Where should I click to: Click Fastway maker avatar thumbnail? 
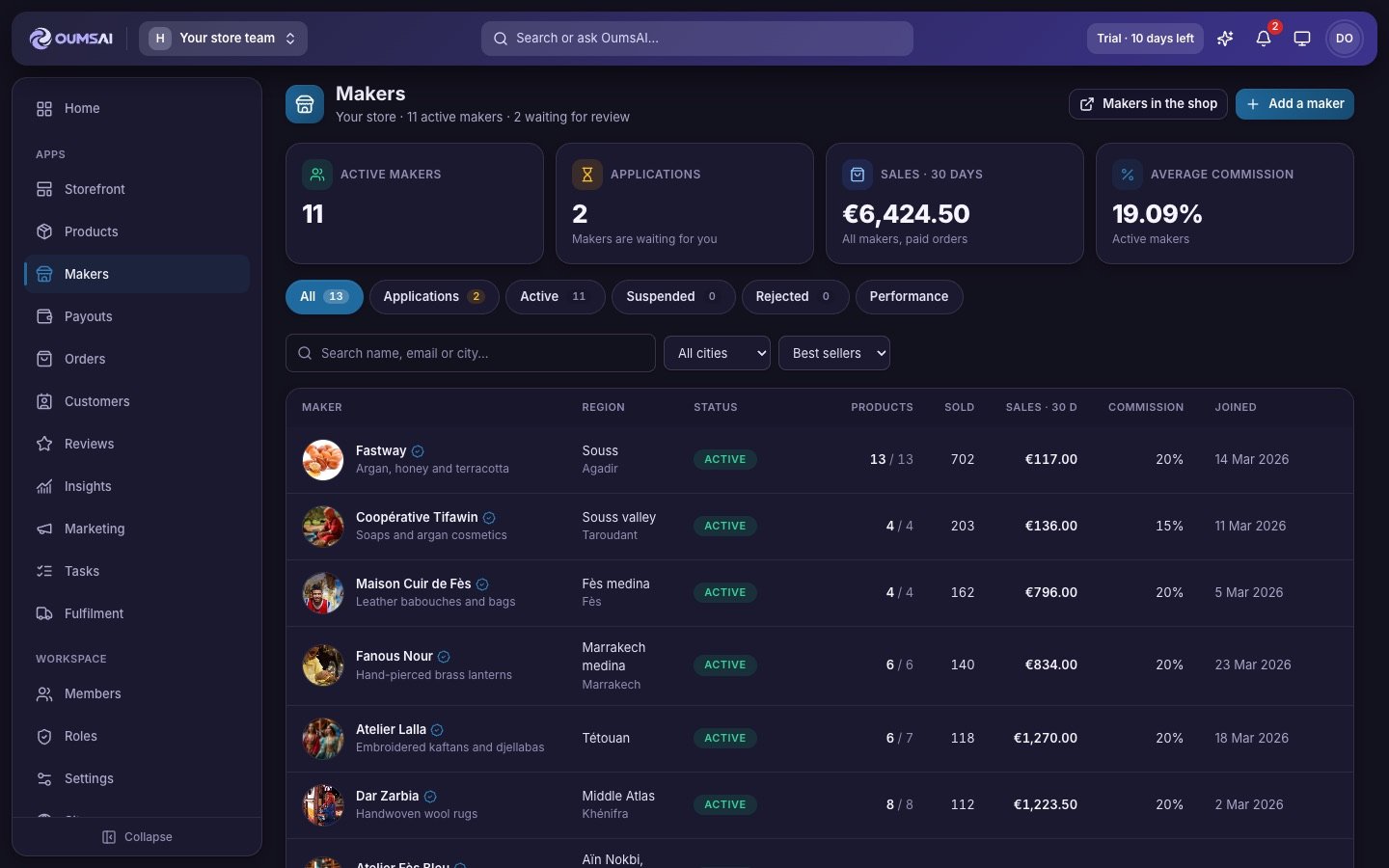pos(323,460)
